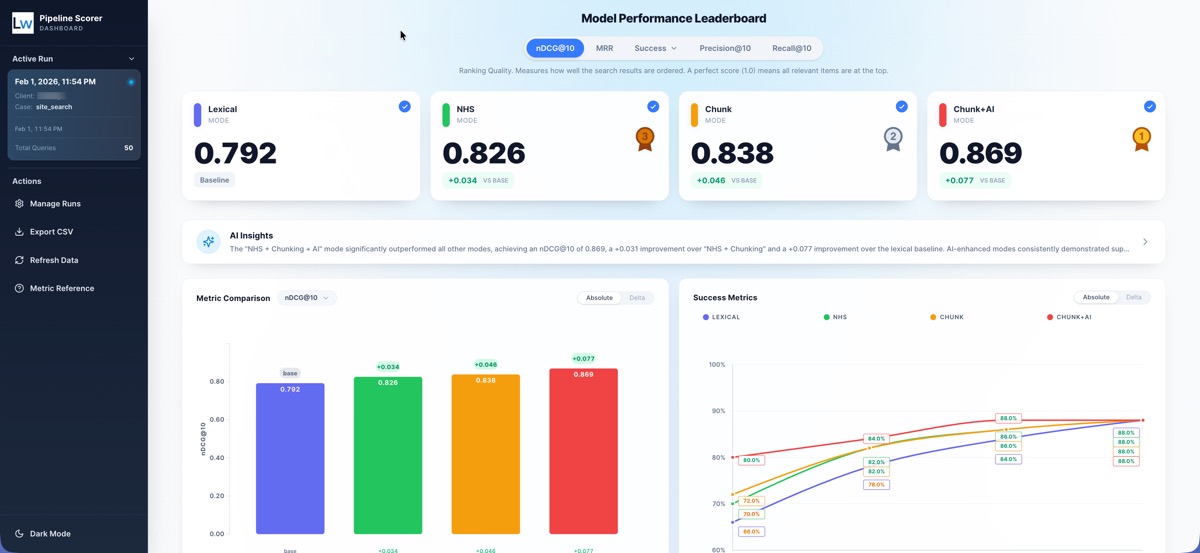The image size is (1200, 553).
Task: Select Absolute in Success Metrics toggle
Action: [1096, 298]
